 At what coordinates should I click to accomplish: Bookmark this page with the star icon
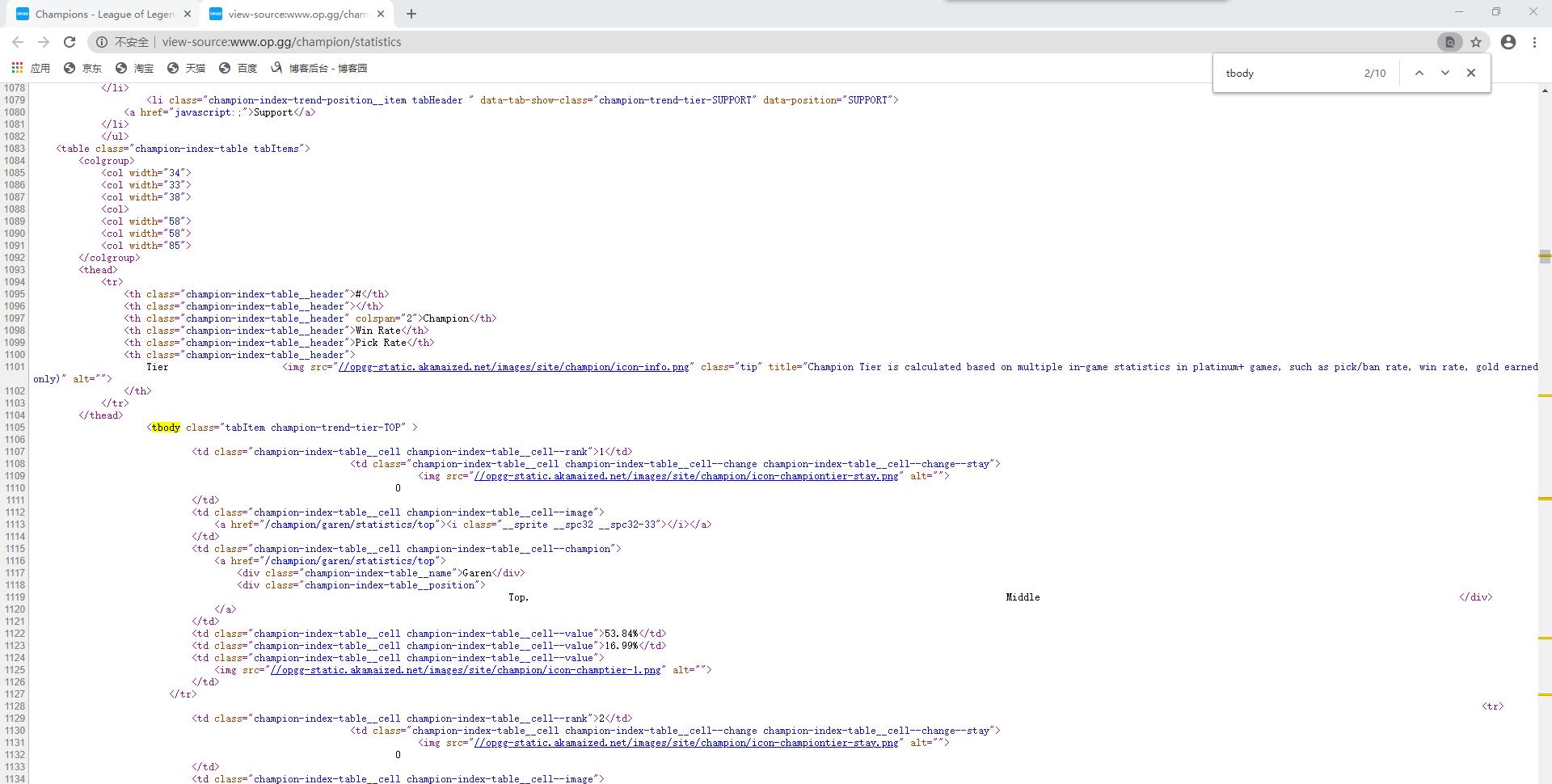[x=1476, y=42]
